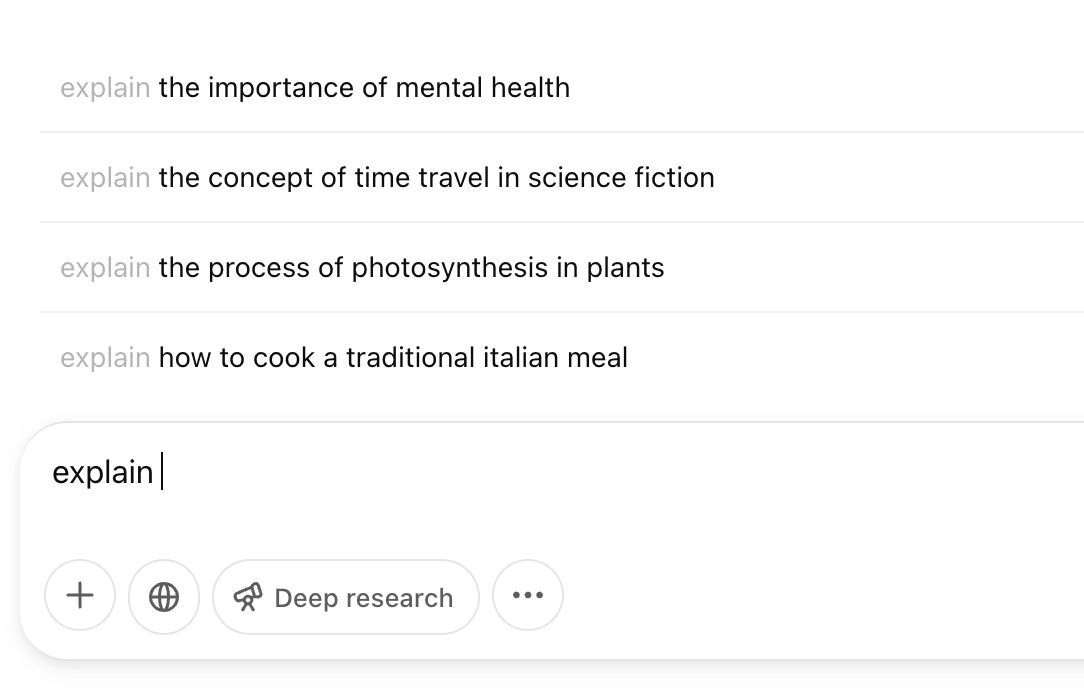Expand additional tools with ellipsis button
The height and width of the screenshot is (694, 1084).
(x=527, y=596)
